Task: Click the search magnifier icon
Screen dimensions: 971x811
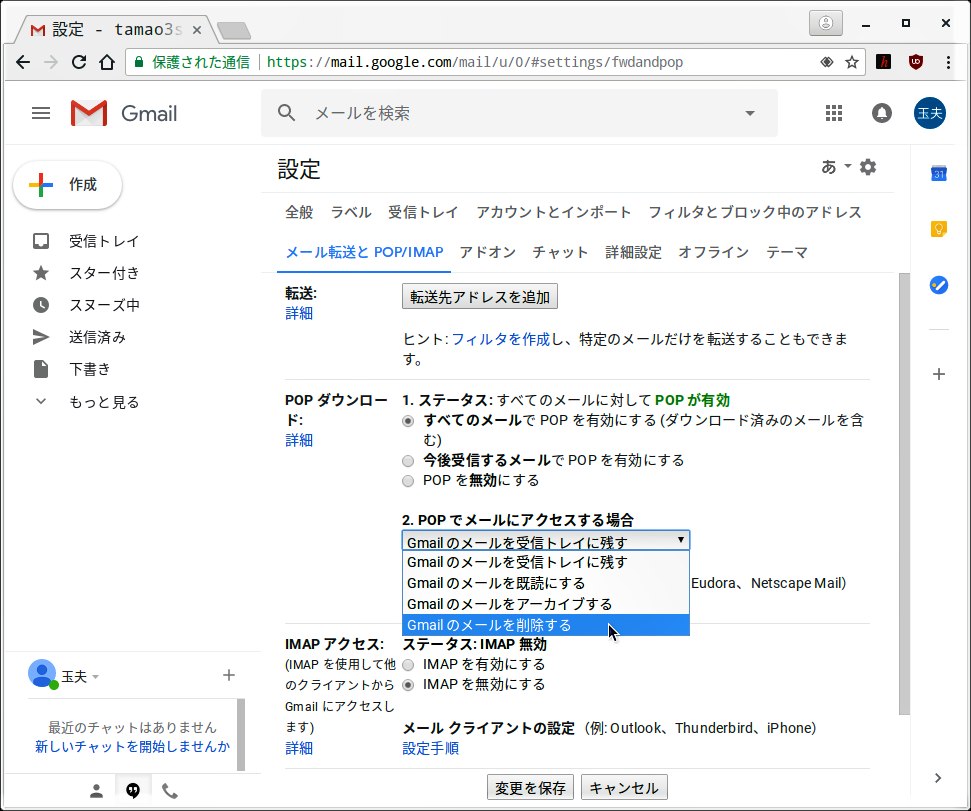Action: (x=286, y=113)
